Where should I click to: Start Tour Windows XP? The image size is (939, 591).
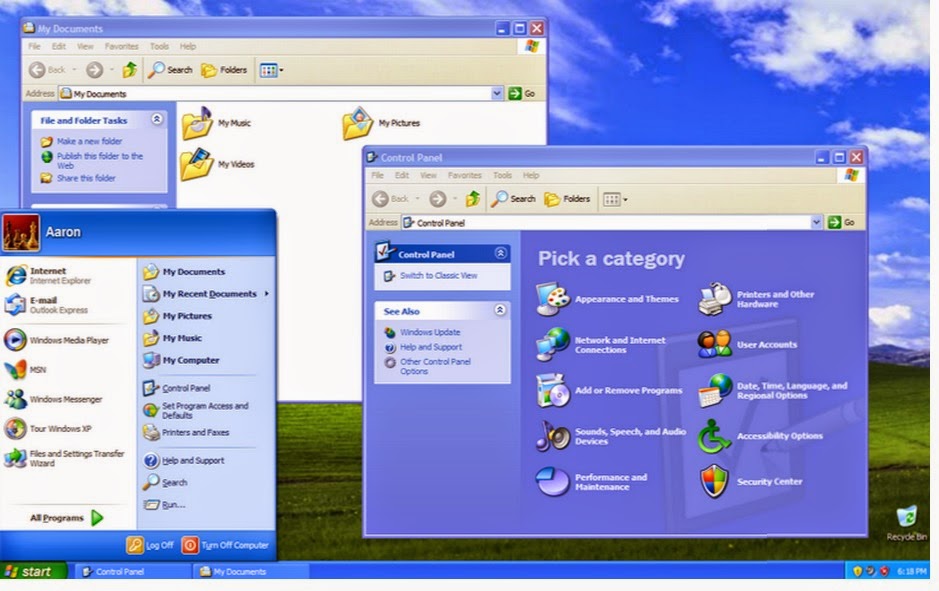(x=48, y=429)
